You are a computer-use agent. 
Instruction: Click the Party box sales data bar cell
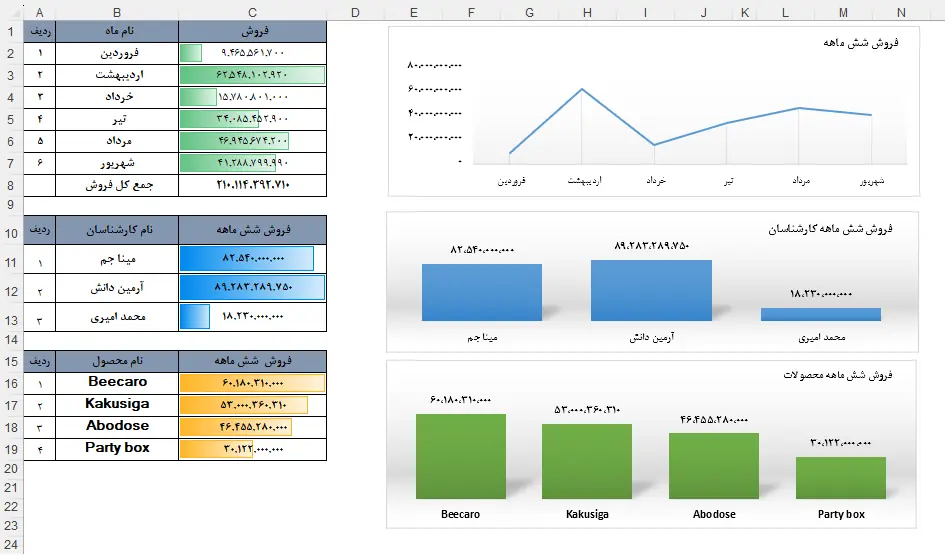pyautogui.click(x=252, y=448)
